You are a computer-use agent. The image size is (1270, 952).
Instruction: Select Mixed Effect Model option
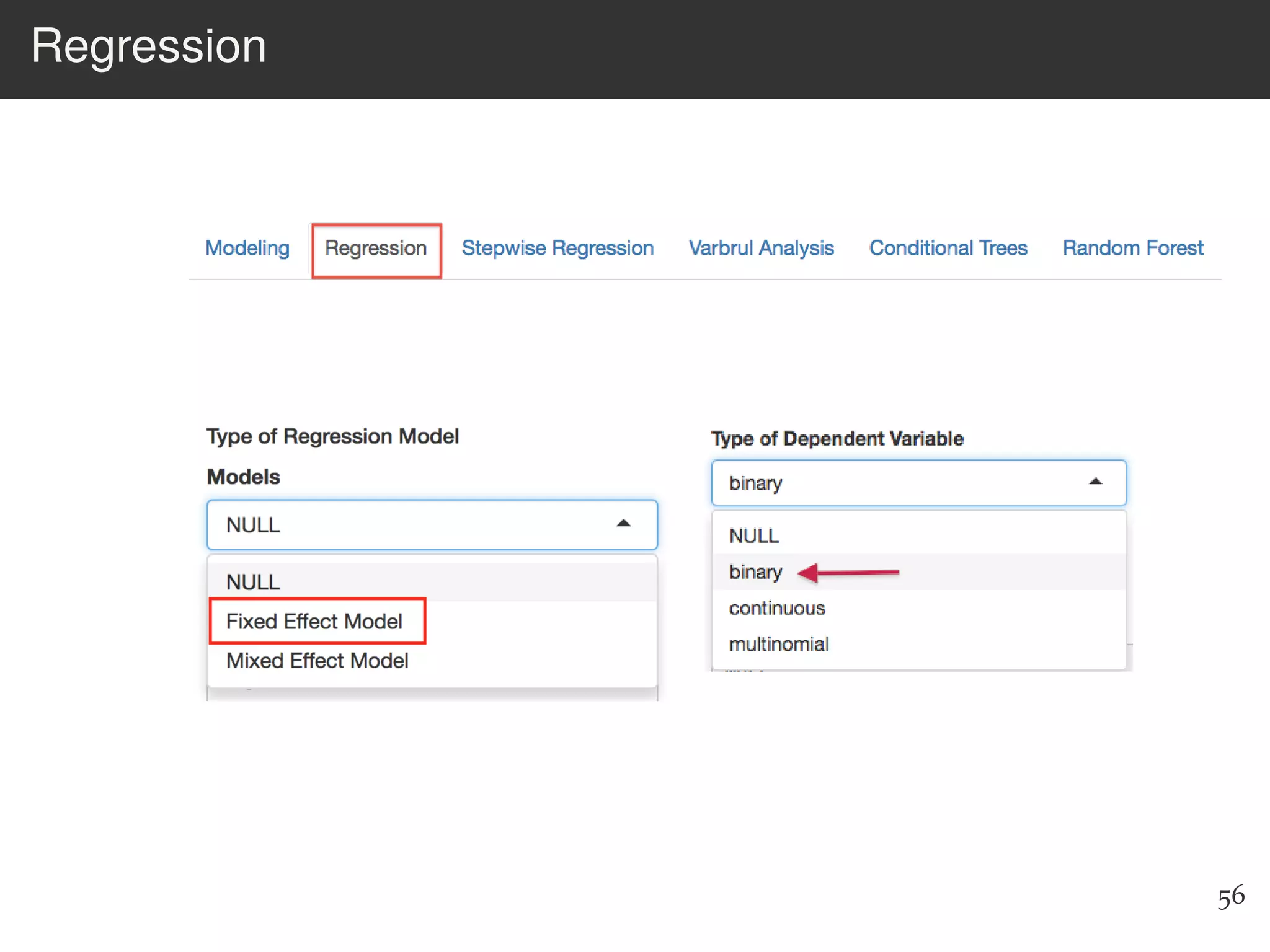317,661
